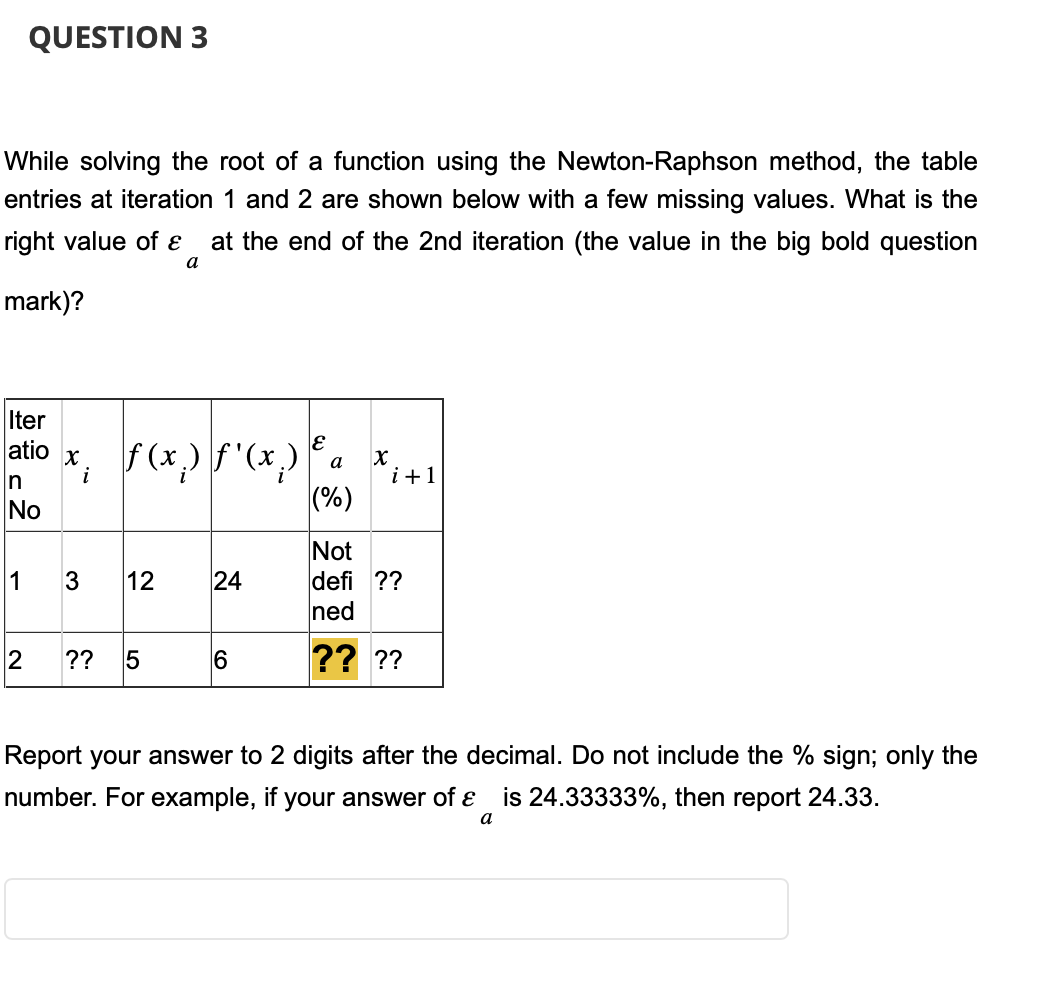Click the ?? cell in iteration 1 row
The height and width of the screenshot is (994, 1048).
pos(388,582)
